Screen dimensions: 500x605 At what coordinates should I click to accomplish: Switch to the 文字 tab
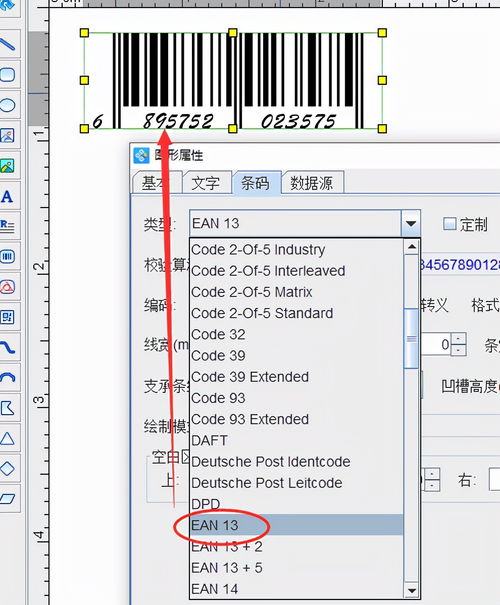click(x=206, y=183)
